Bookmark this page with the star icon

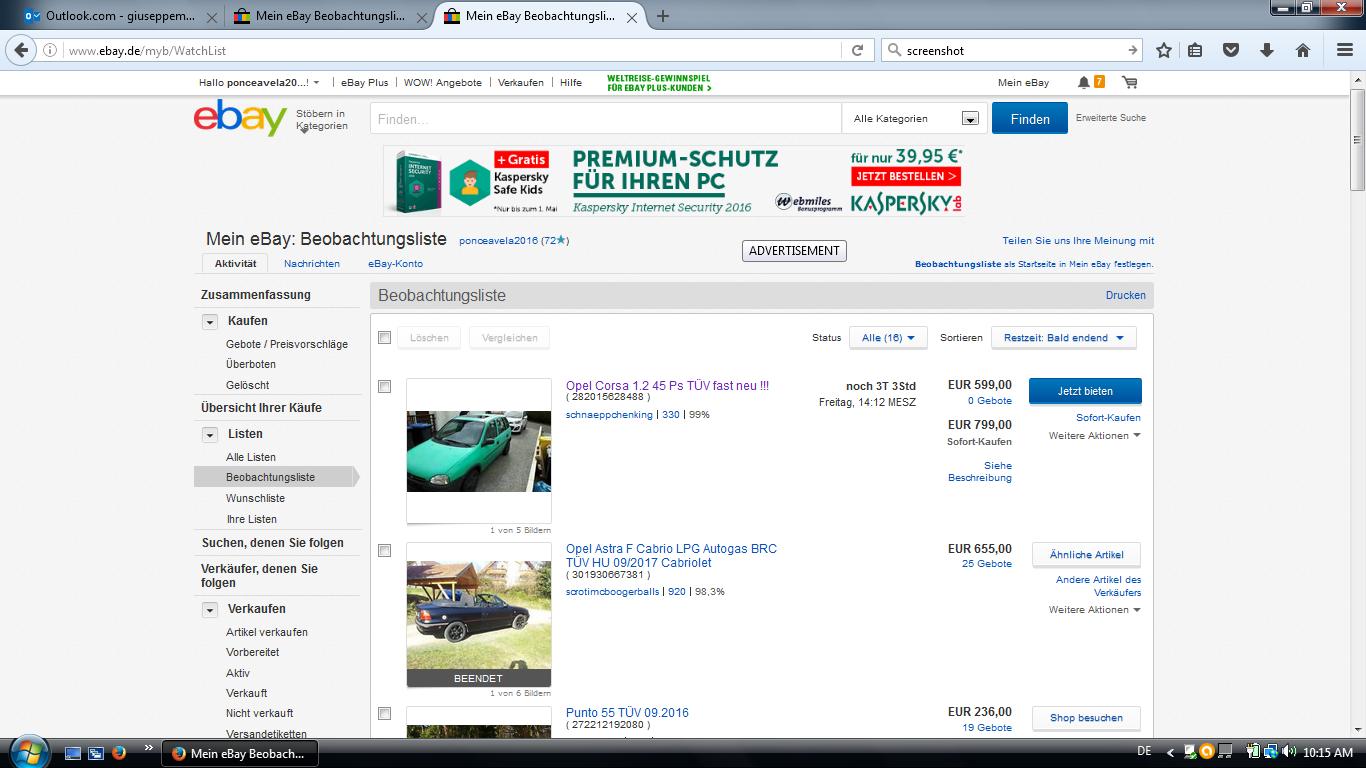click(x=1164, y=50)
